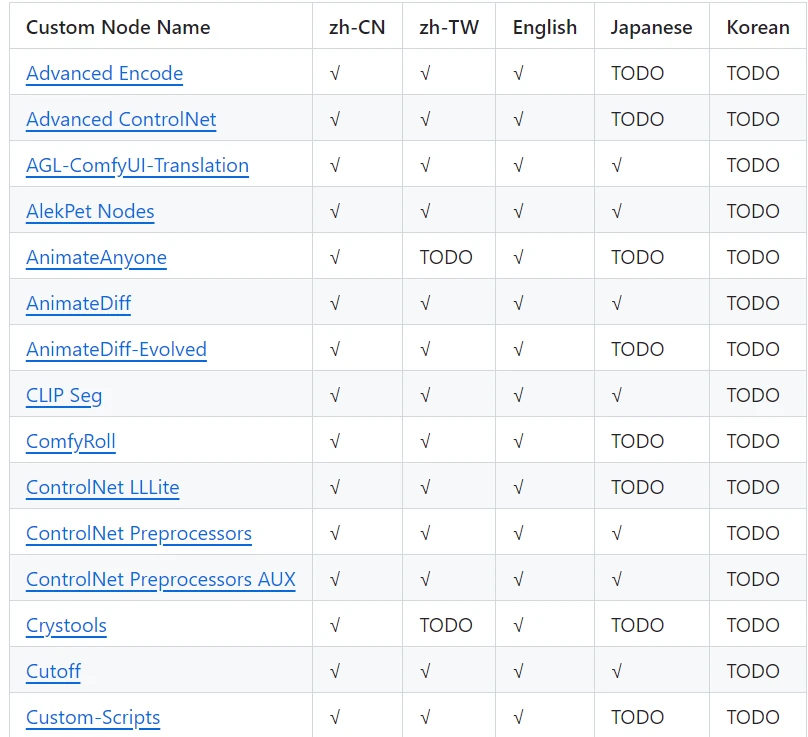Visit the ComfyRoll link
This screenshot has width=808, height=737.
coord(71,441)
